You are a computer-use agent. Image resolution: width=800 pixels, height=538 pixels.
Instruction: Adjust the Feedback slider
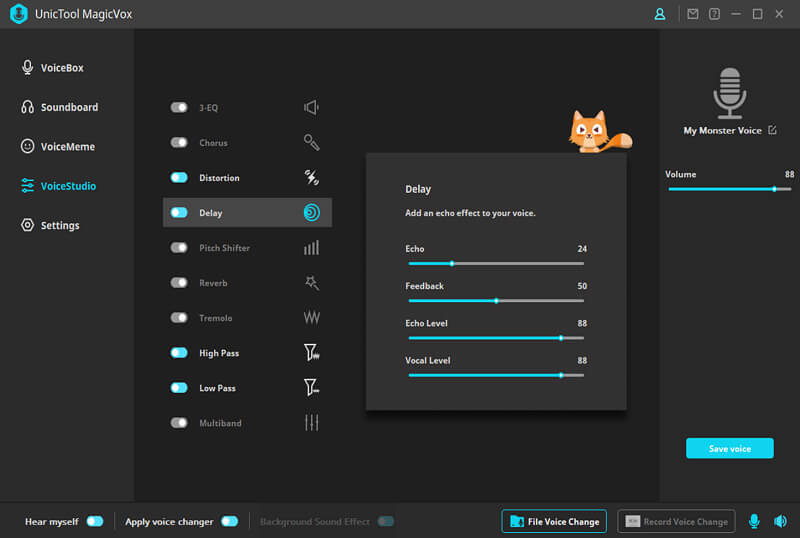[x=496, y=301]
